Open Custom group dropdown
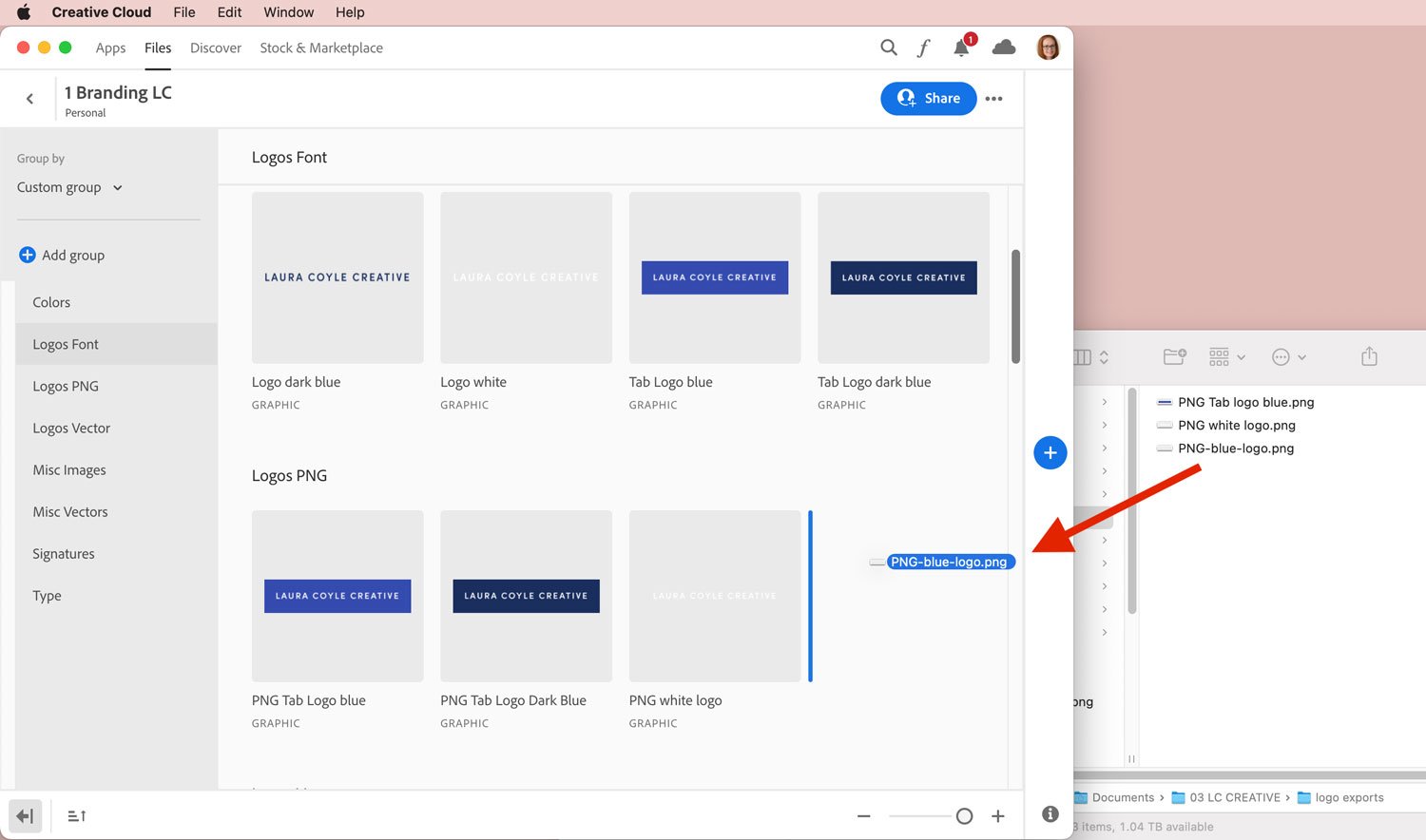1426x840 pixels. 69,187
